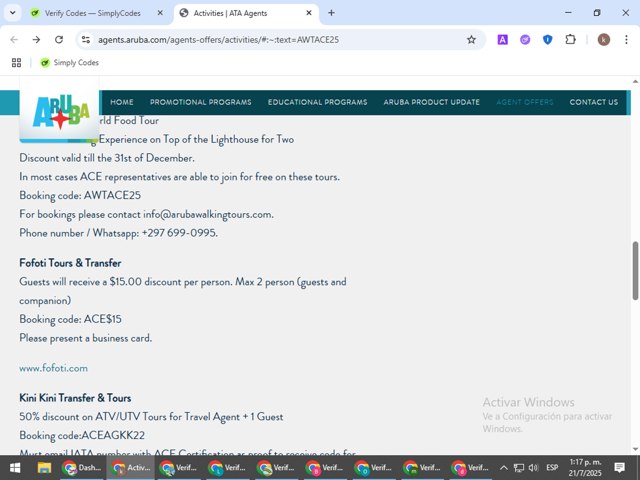Open PROMOTIONAL PROGRAMS menu

click(200, 102)
